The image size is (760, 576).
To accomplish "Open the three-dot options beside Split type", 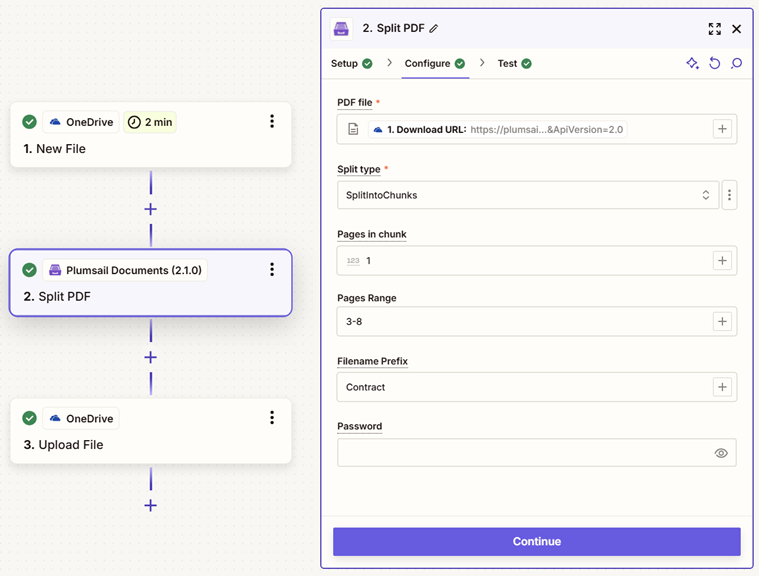I will coord(729,195).
